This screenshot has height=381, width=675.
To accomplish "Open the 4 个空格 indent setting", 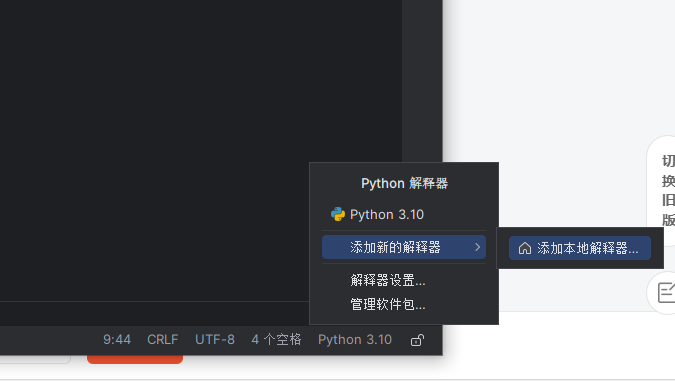I will (x=276, y=340).
